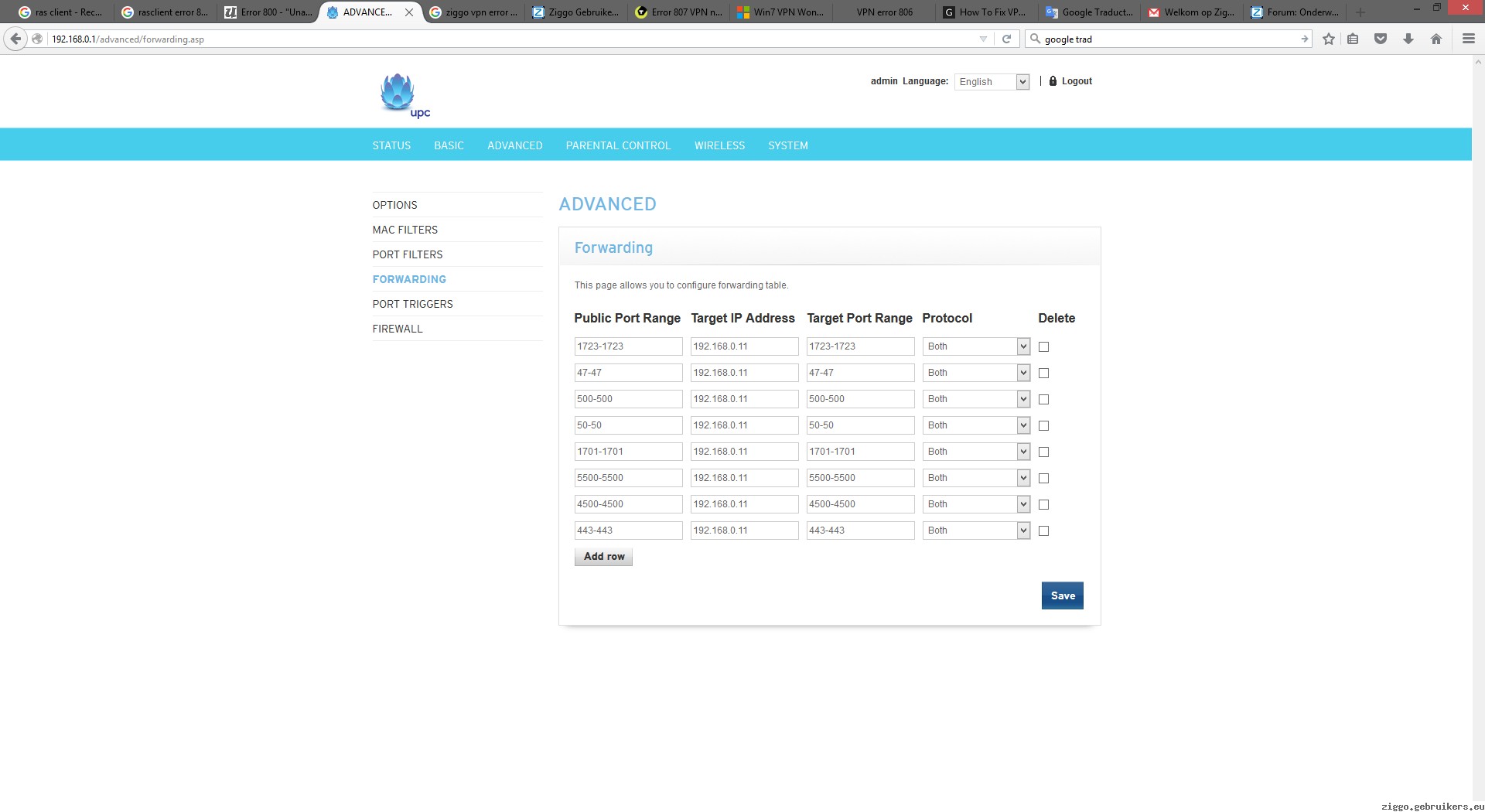The height and width of the screenshot is (812, 1485).
Task: Open Protocol dropdown for 1723-1723 row
Action: pyautogui.click(x=976, y=346)
